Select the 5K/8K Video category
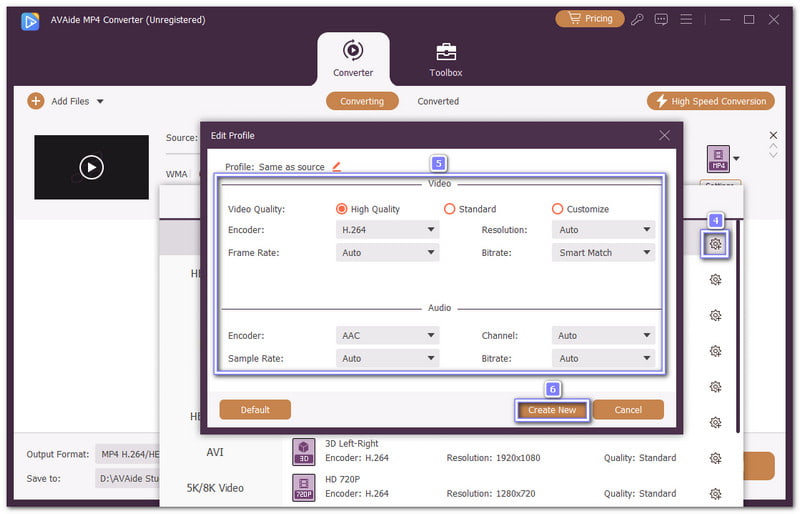 click(x=215, y=488)
